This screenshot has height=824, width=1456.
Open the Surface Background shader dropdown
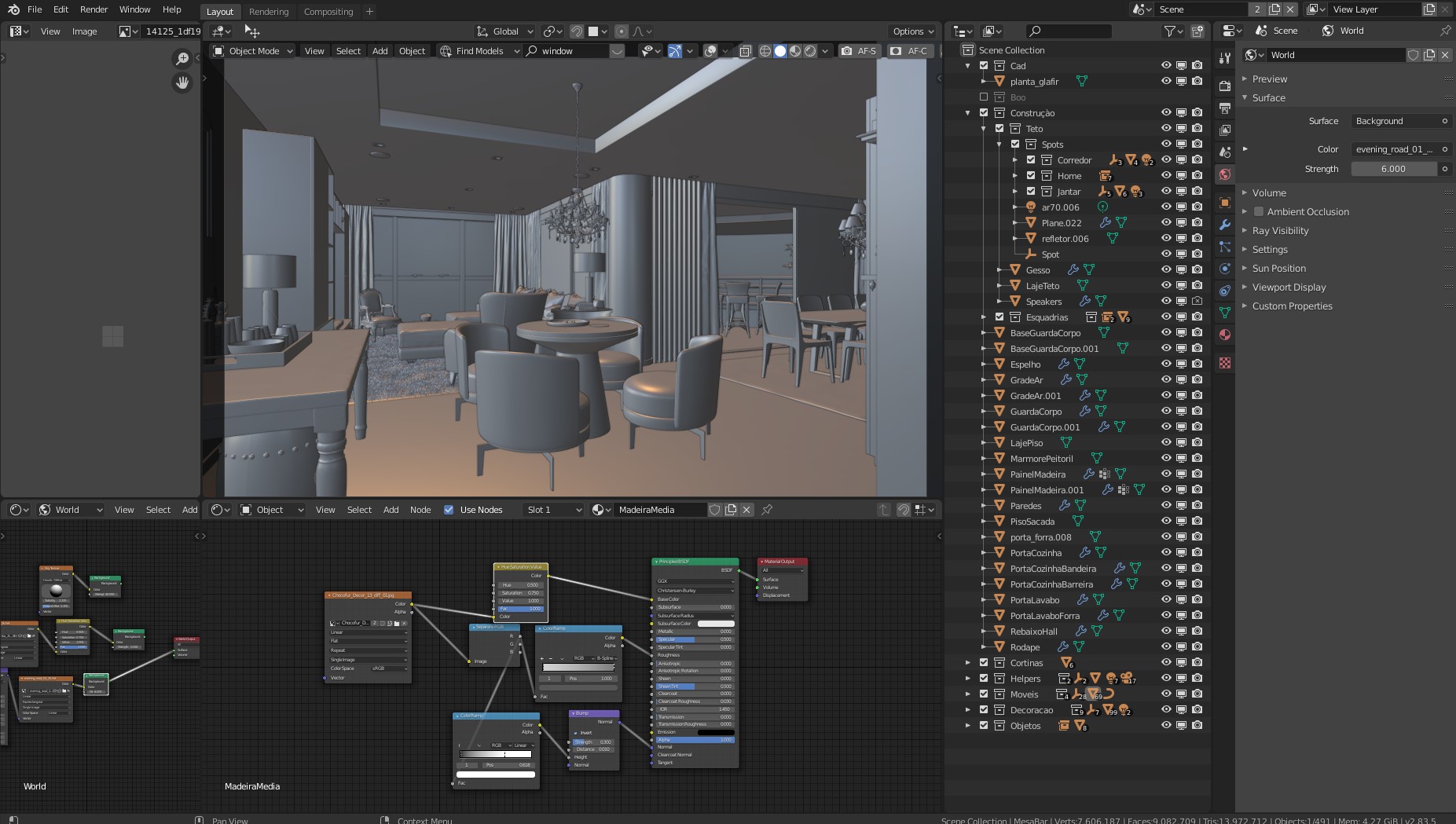[1401, 121]
